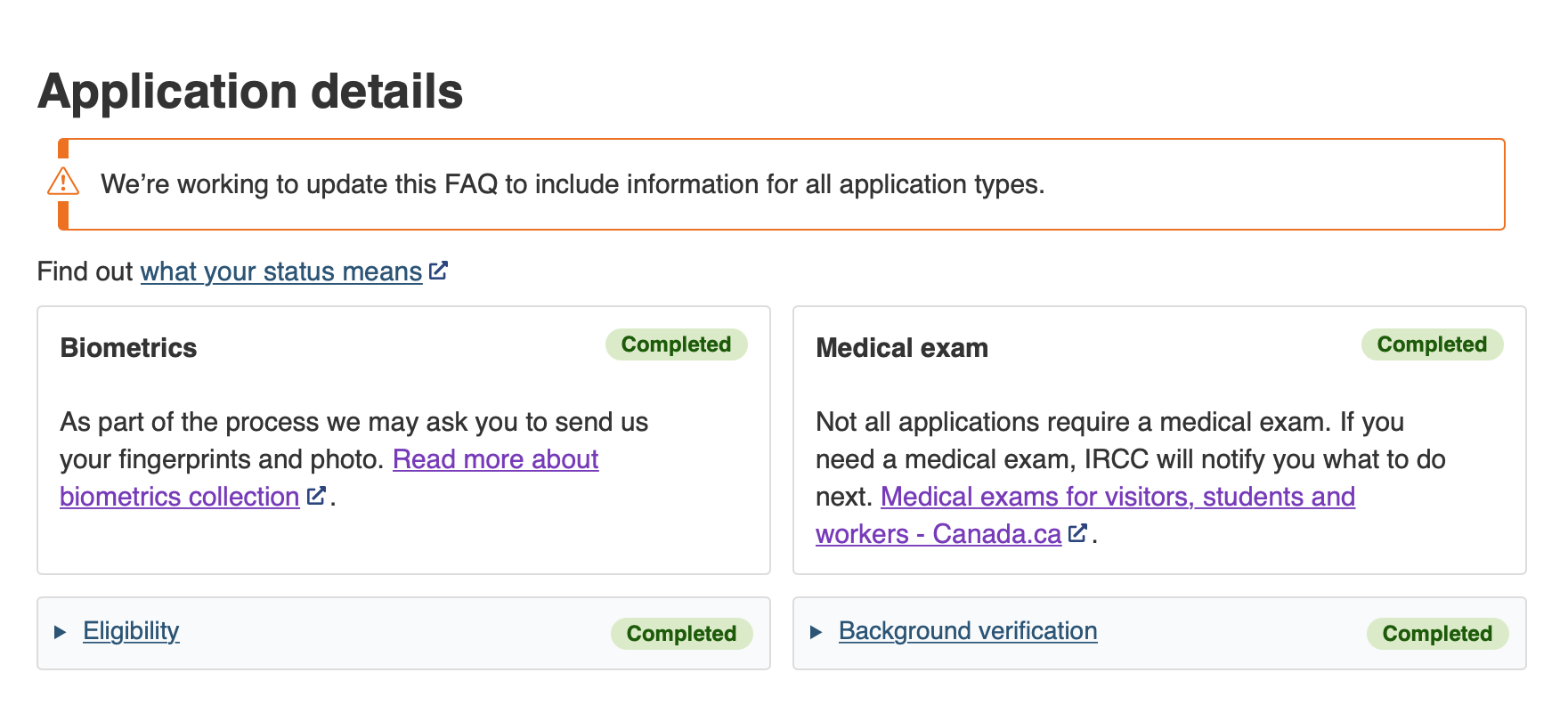Click Eligibility Completed status badge
Screen dimensions: 1568x713
[682, 634]
